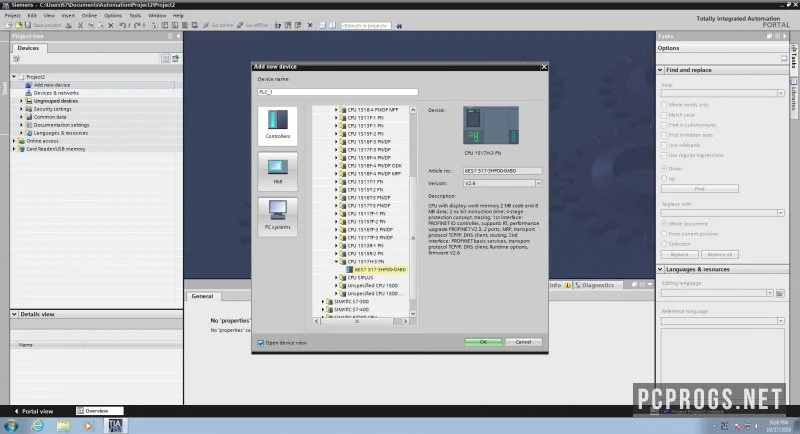Screen dimensions: 800x434
Task: Select From current position radio
Action: click(664, 234)
